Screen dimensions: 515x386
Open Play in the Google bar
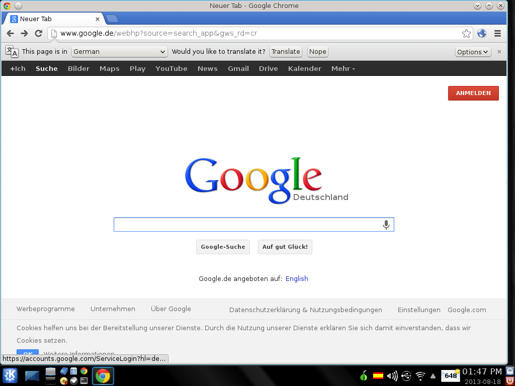(137, 69)
